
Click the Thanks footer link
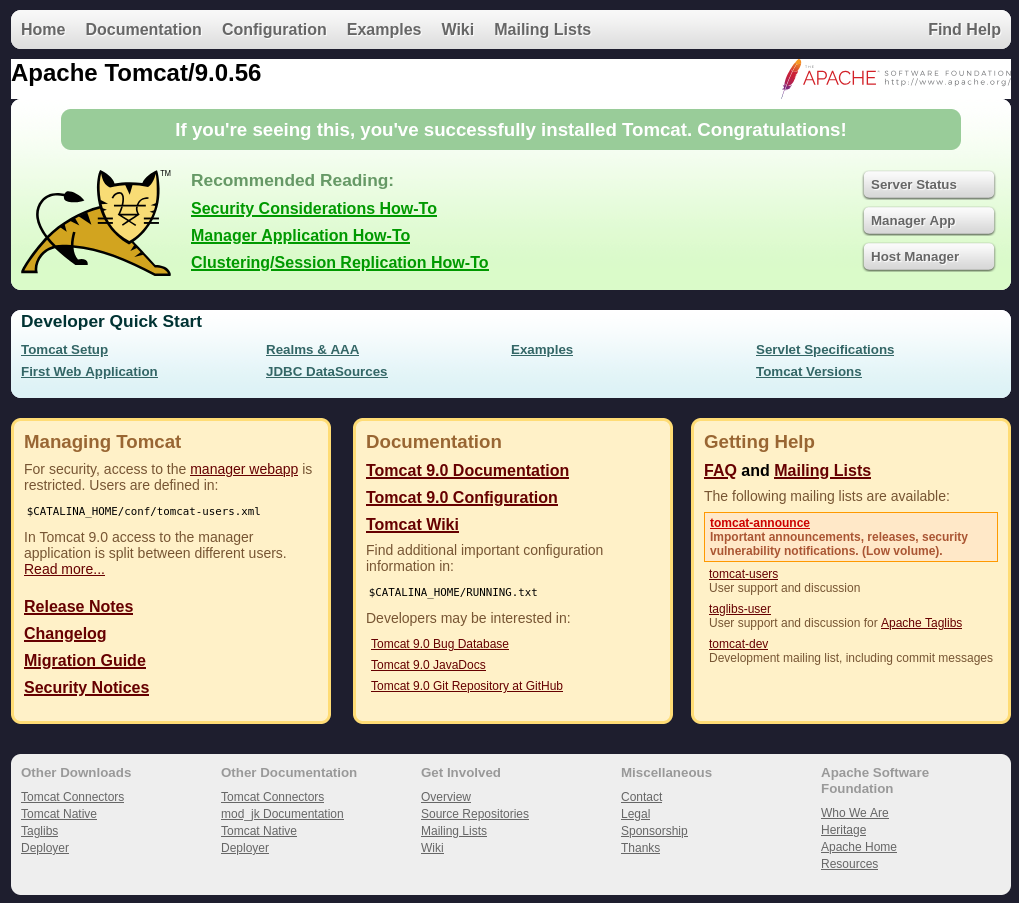(640, 848)
